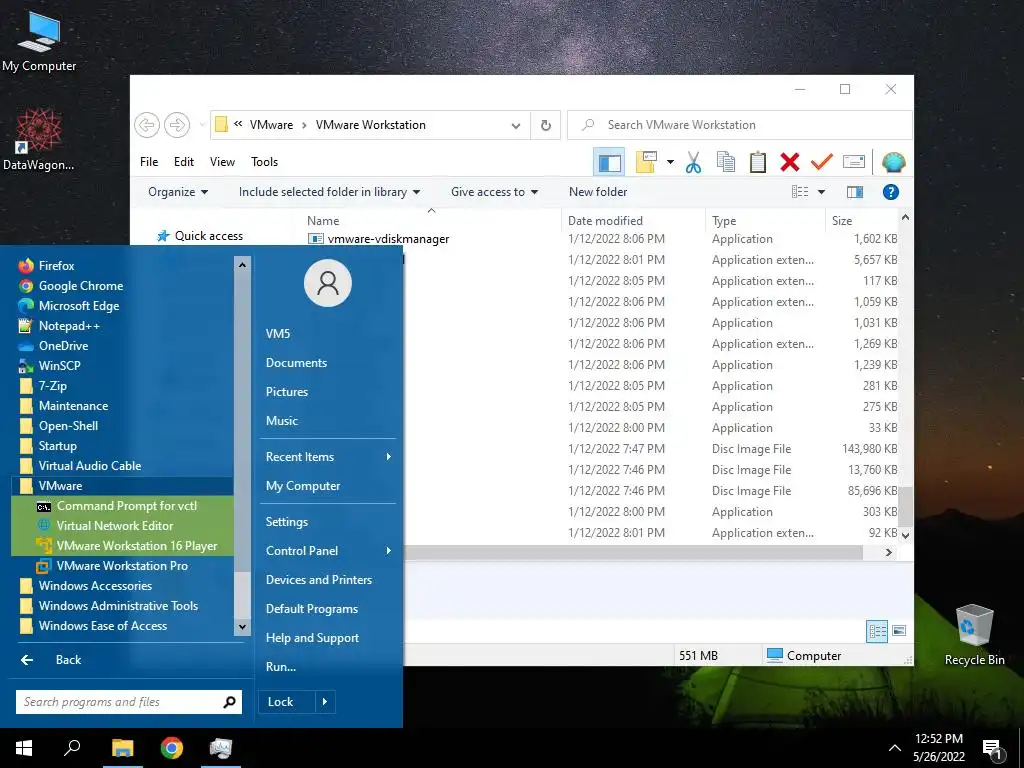Click the VMware breadcrumb in address bar
This screenshot has width=1024, height=768.
pos(271,125)
